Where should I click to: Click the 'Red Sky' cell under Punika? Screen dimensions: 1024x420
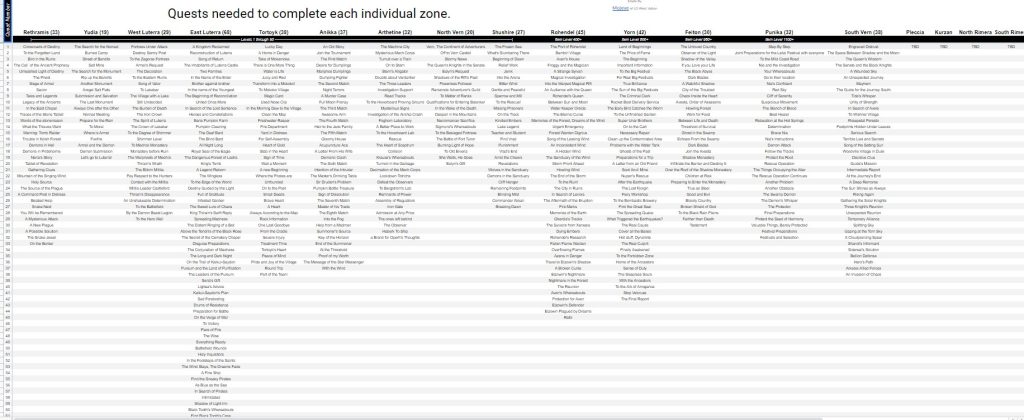point(779,89)
